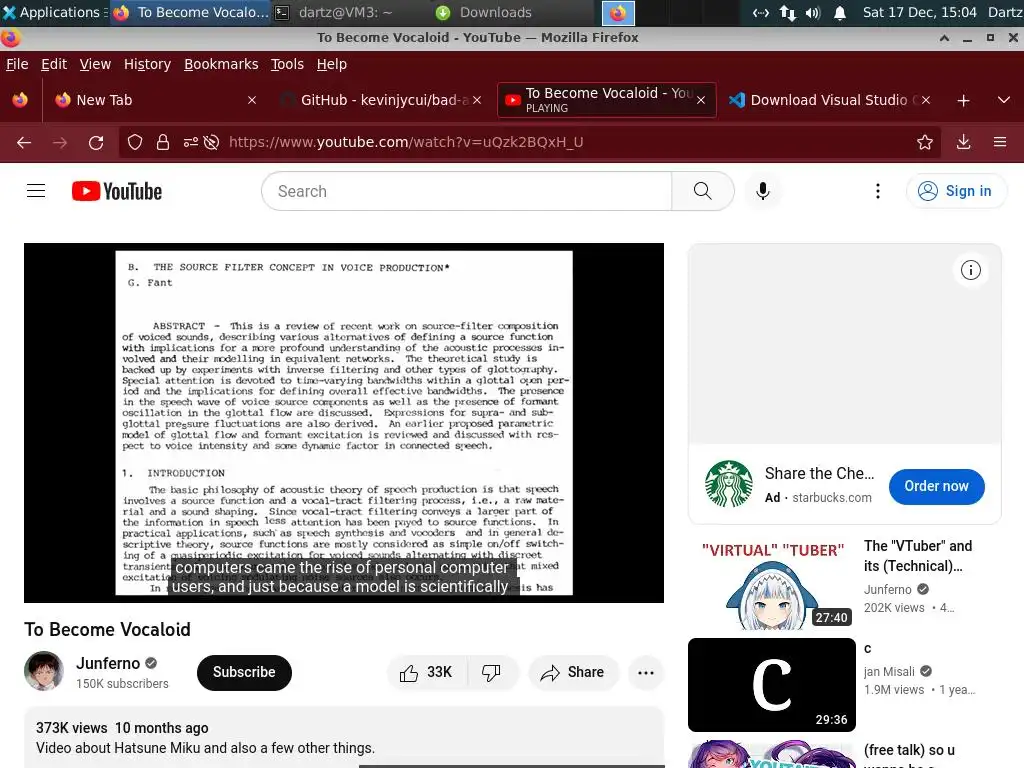Open the Firefox downloads panel arrow
Image resolution: width=1024 pixels, height=768 pixels.
pyautogui.click(x=963, y=142)
